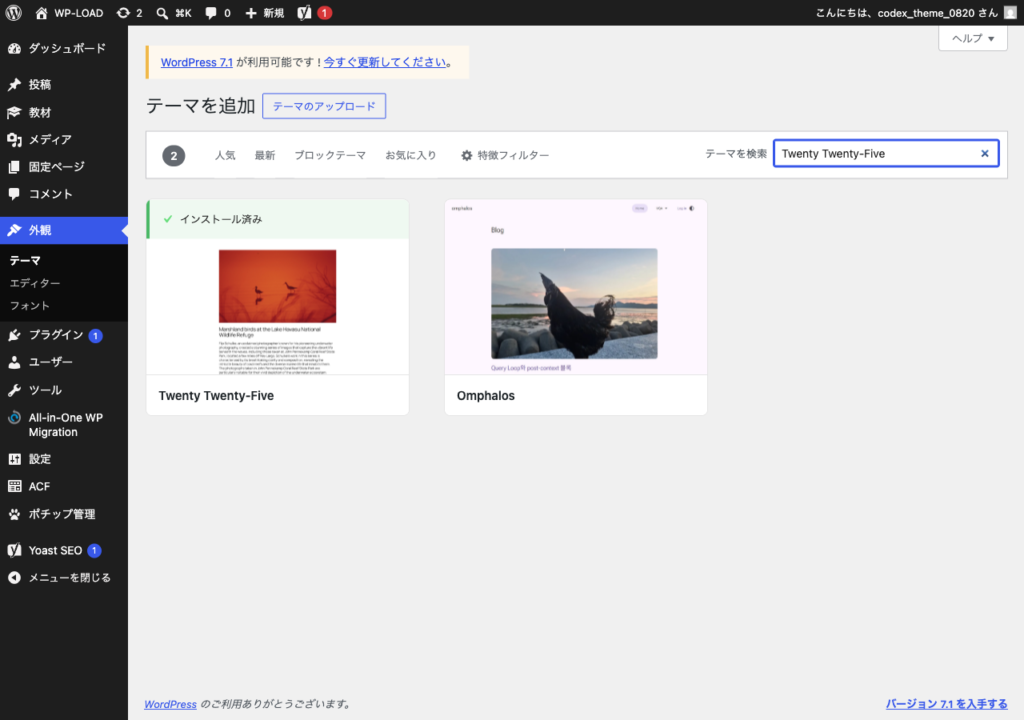The width and height of the screenshot is (1024, 720).
Task: Open ツール wrench icon menu
Action: click(64, 390)
